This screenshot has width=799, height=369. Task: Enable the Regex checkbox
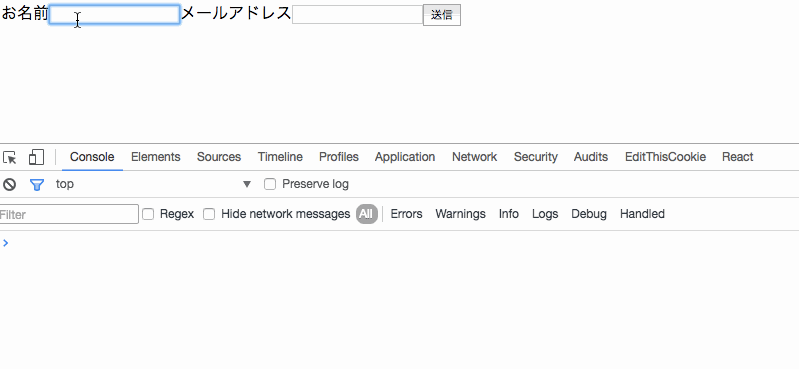point(148,214)
